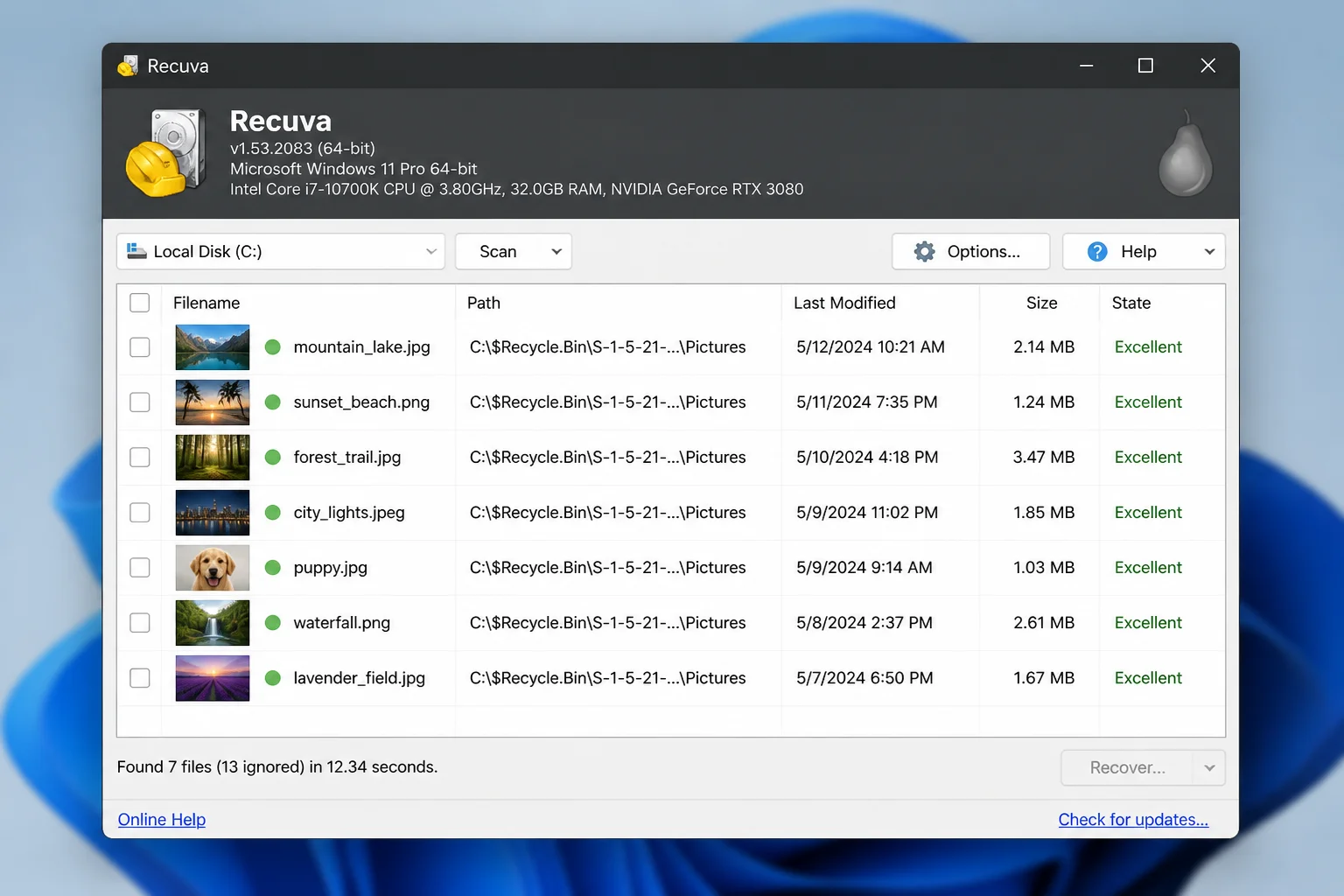Click the forest trail thumbnail
Image resolution: width=1344 pixels, height=896 pixels.
pyautogui.click(x=213, y=458)
